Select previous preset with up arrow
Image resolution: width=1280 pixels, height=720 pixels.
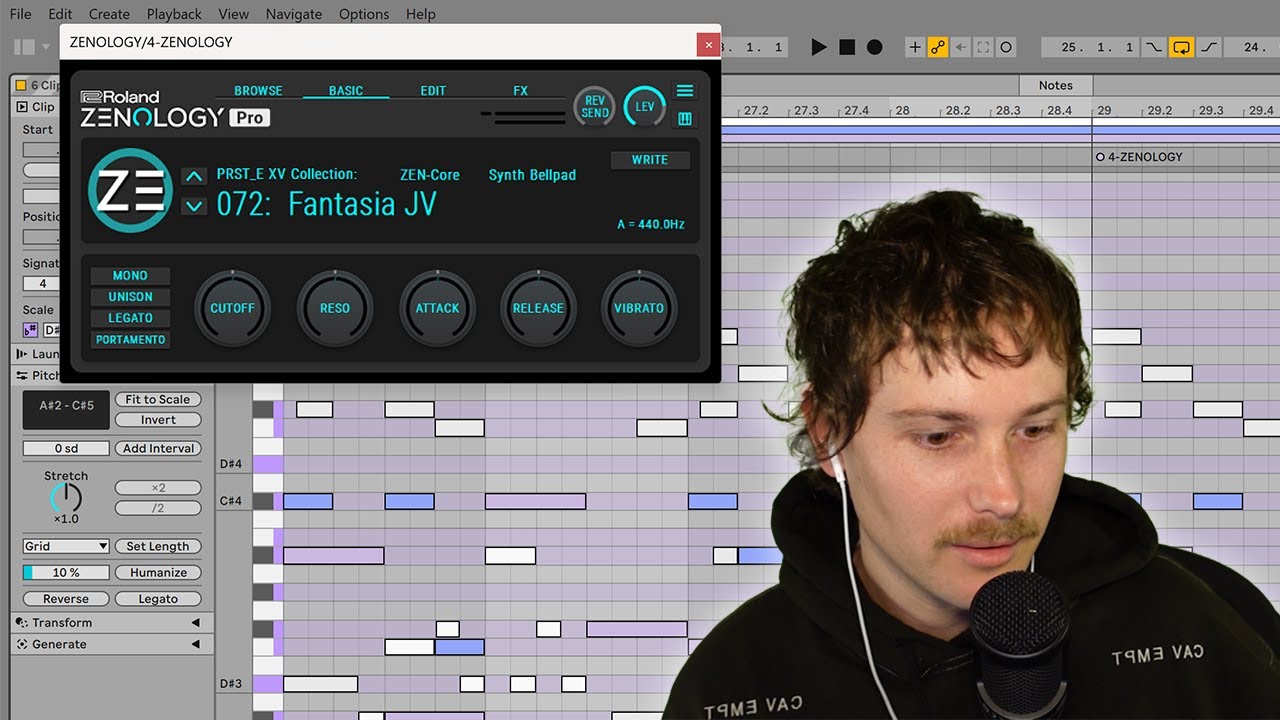pos(194,177)
